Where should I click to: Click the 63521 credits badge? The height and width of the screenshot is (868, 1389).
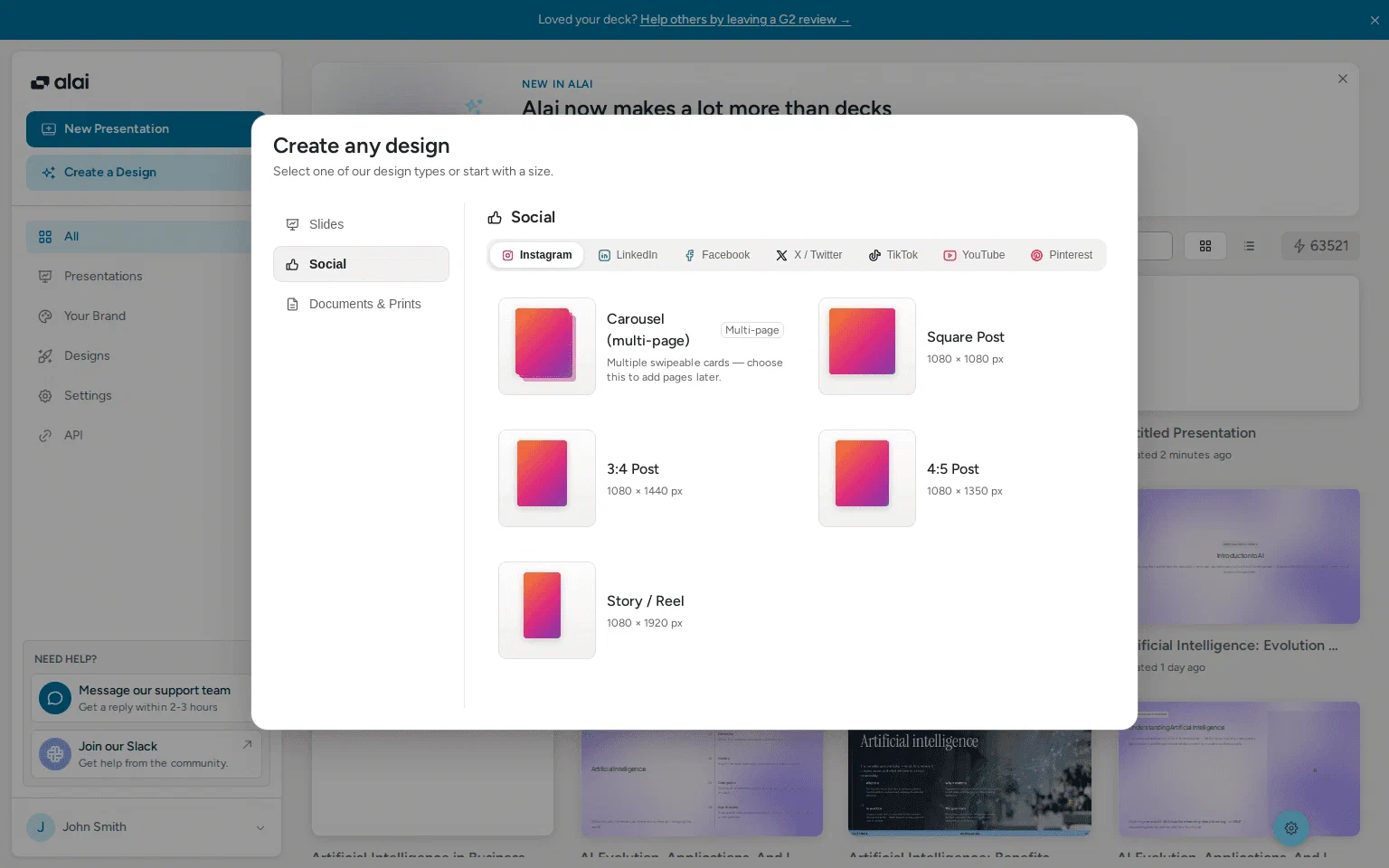(x=1320, y=246)
